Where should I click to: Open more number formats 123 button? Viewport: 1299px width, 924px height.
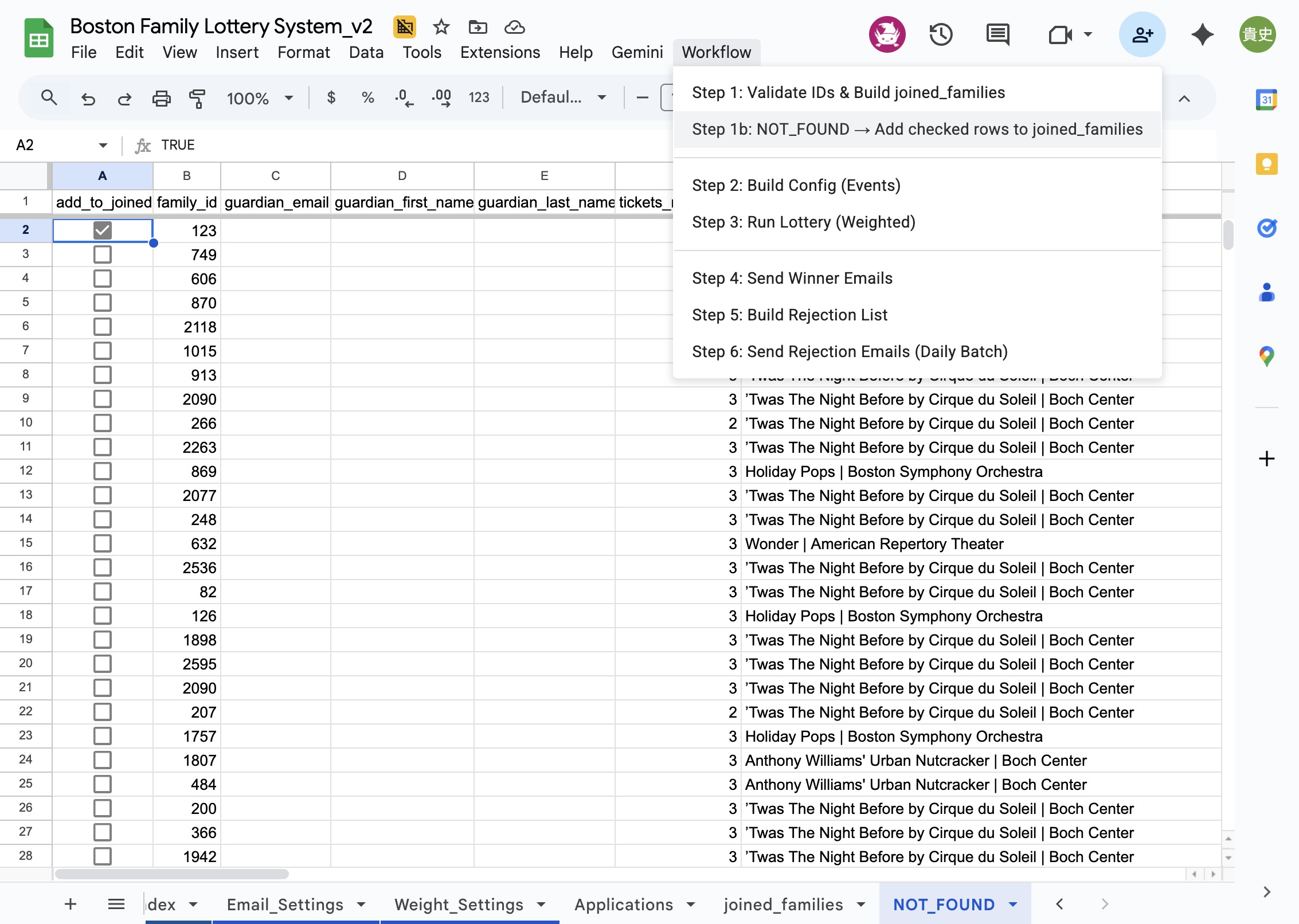pos(479,98)
